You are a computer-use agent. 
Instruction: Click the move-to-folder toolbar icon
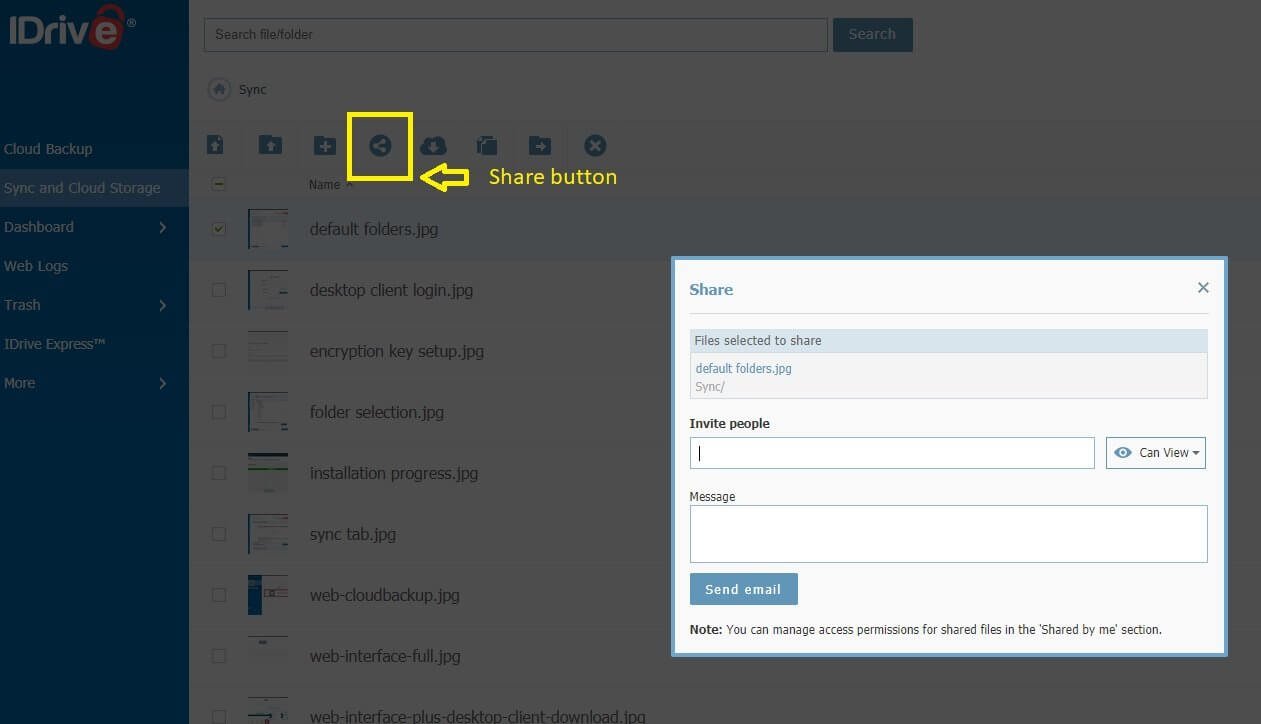click(x=540, y=146)
